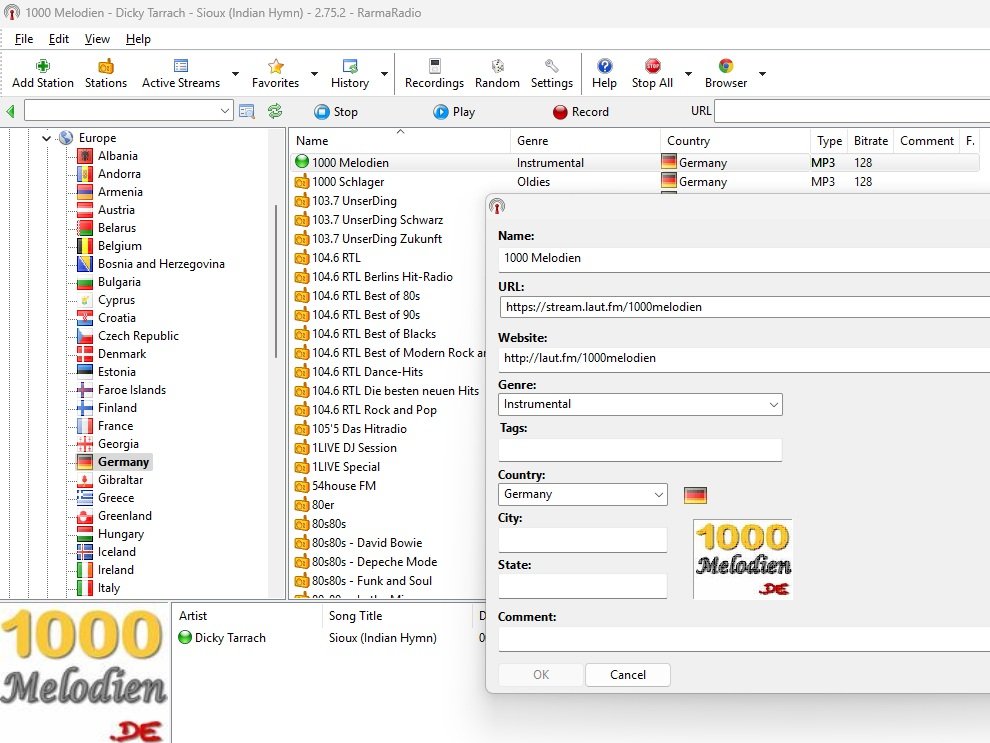Open the History dropdown arrow

[384, 74]
